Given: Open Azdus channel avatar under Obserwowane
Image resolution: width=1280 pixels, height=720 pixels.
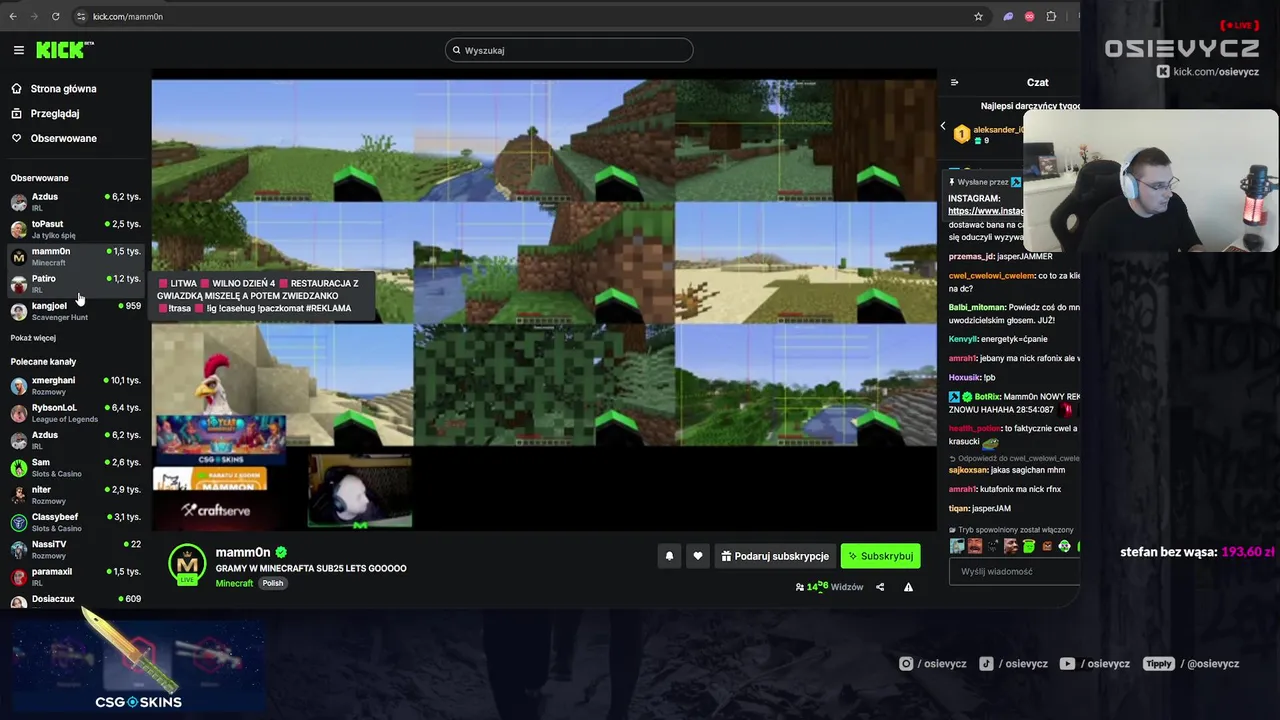Looking at the screenshot, I should 18,203.
